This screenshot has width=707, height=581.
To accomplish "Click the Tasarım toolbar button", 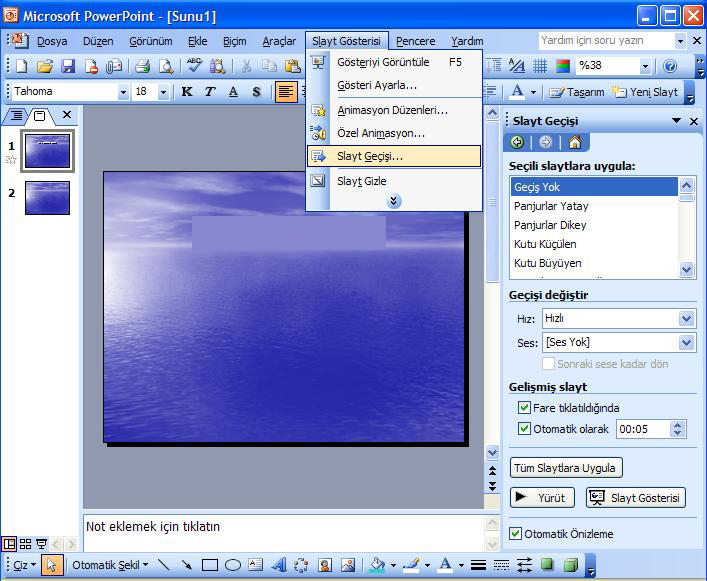I will click(x=577, y=92).
